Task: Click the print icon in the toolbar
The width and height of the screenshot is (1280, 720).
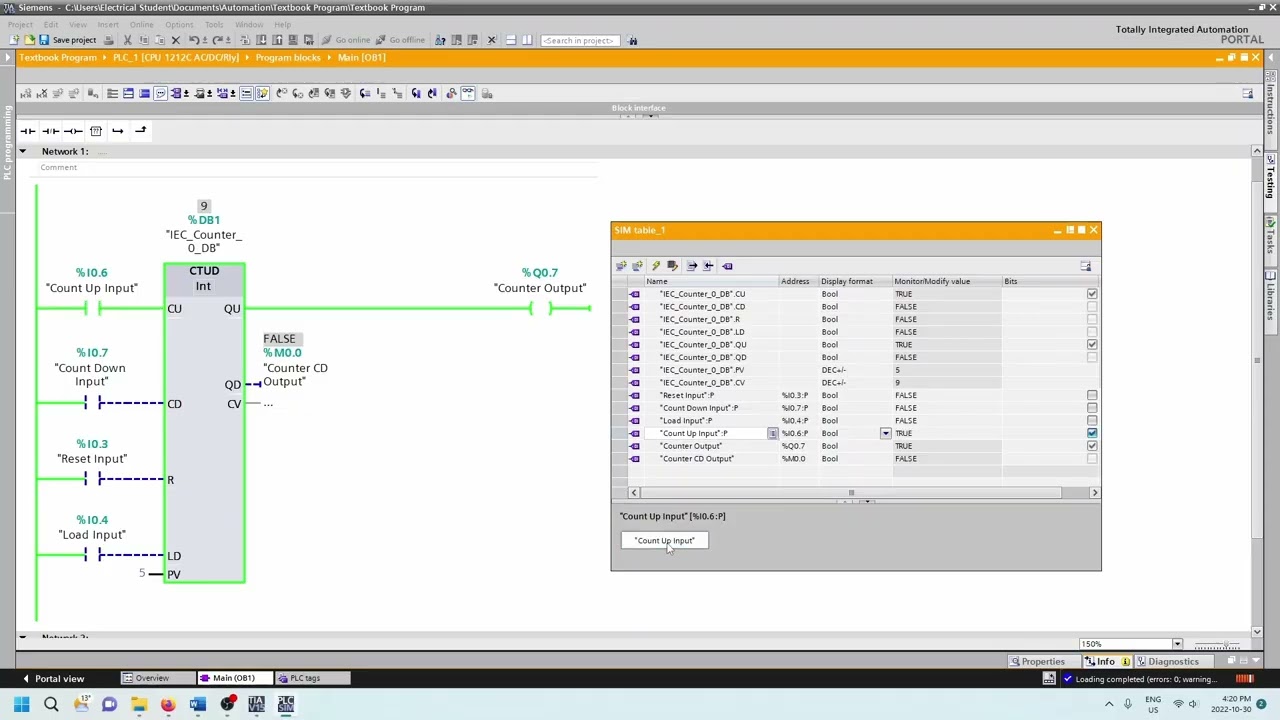Action: (109, 40)
